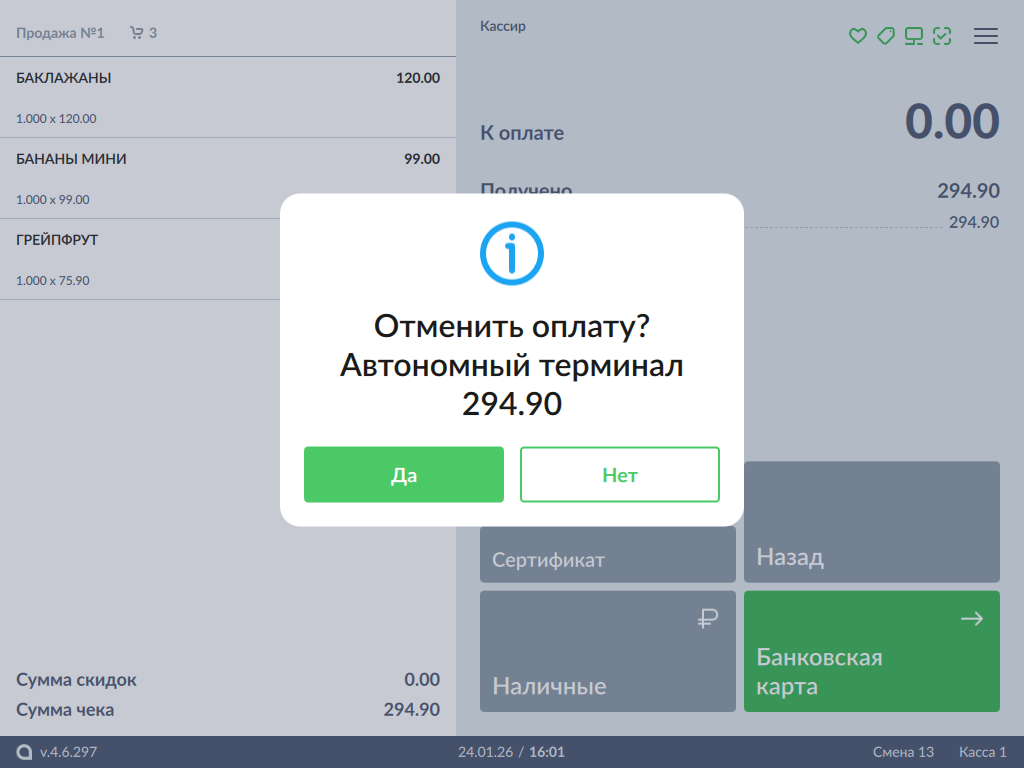This screenshot has width=1024, height=768.
Task: Click the cart icon in sale header
Action: pos(137,33)
